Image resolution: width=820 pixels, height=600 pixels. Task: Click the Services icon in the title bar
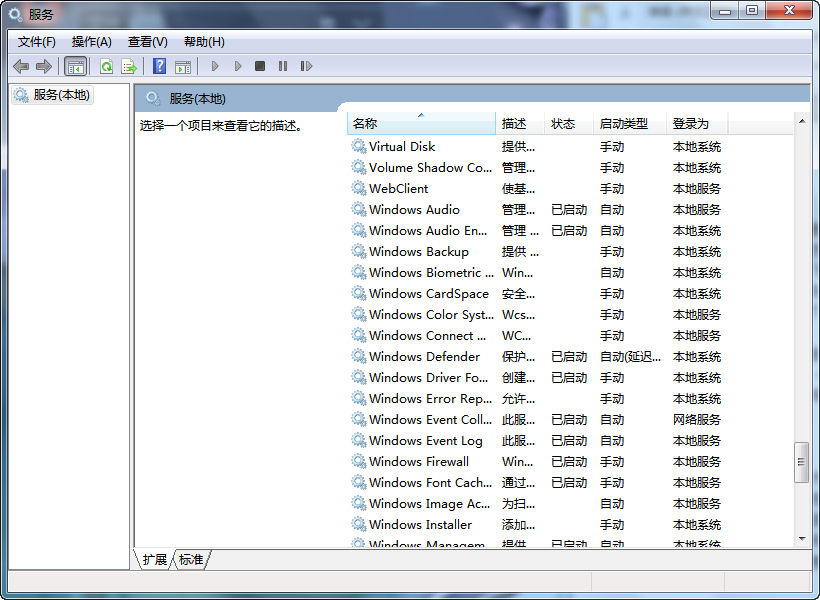tap(16, 14)
